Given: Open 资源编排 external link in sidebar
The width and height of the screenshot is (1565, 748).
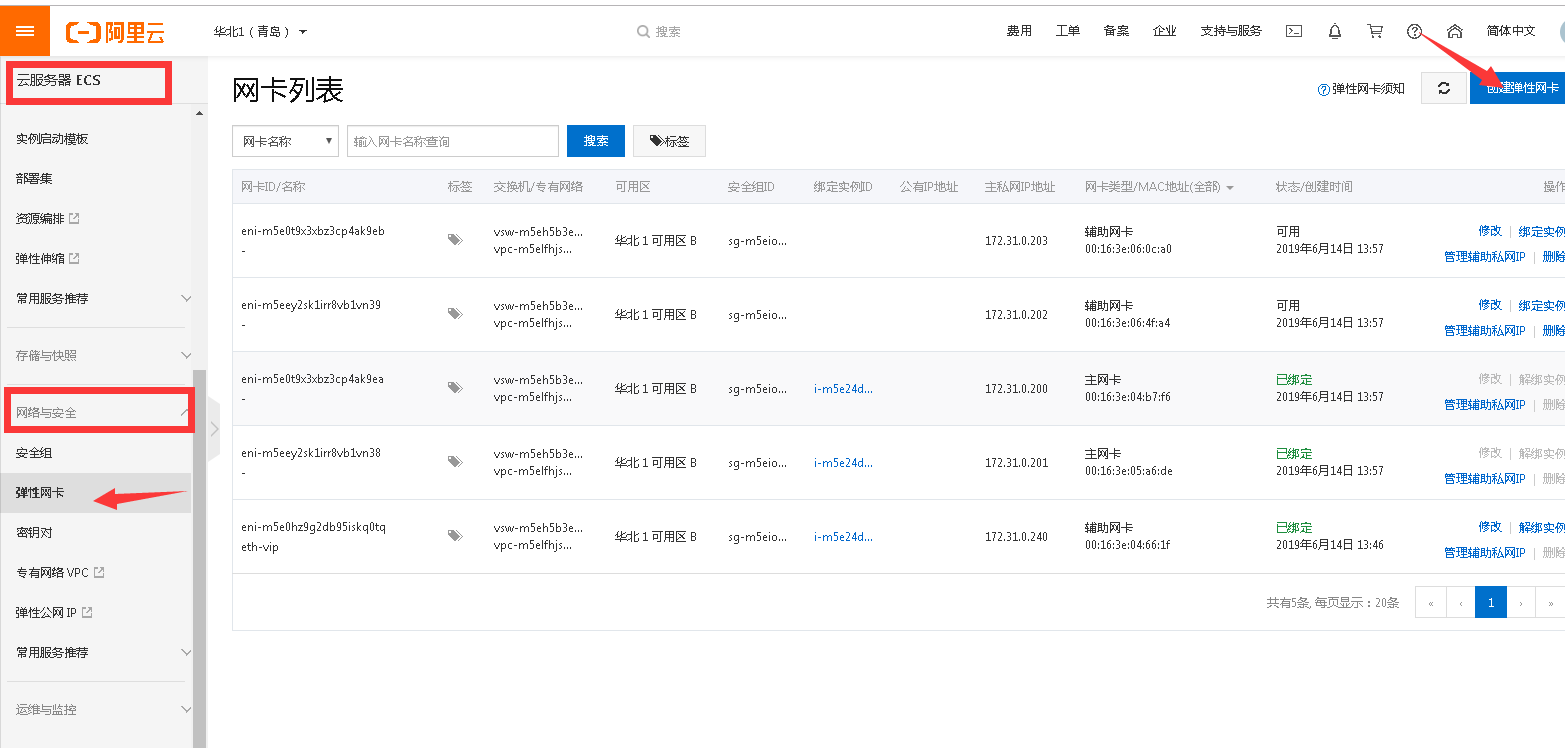Looking at the screenshot, I should click(47, 218).
